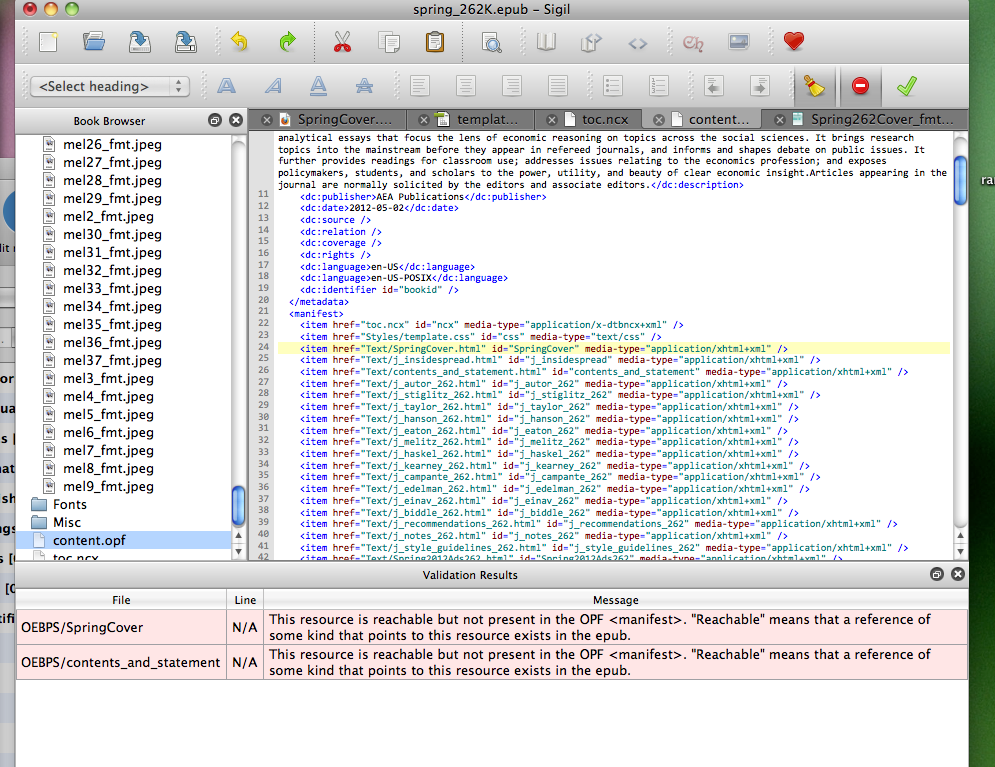Click the green Redo arrow
995x767 pixels.
coord(287,42)
